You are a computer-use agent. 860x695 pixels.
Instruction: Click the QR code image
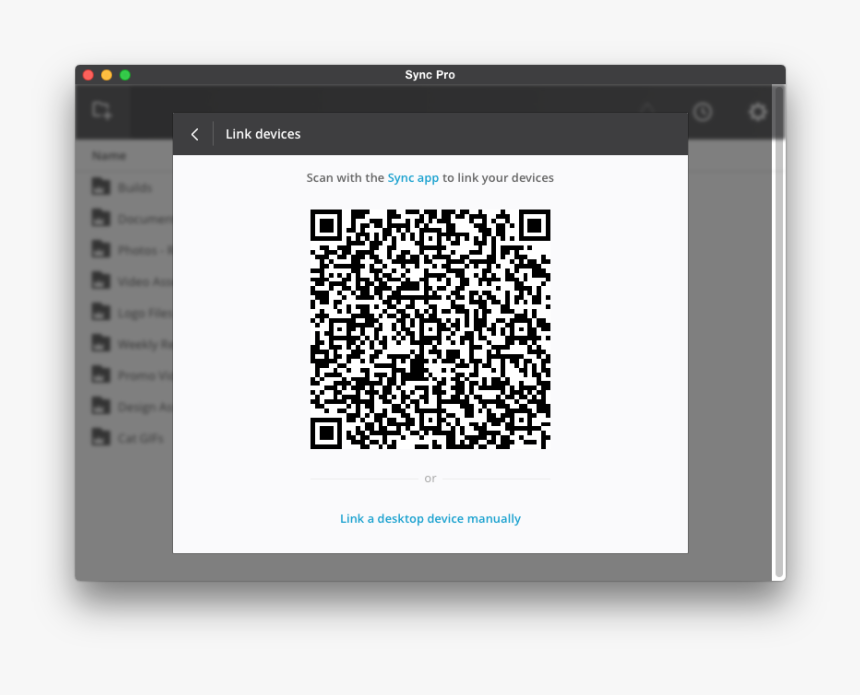[430, 329]
